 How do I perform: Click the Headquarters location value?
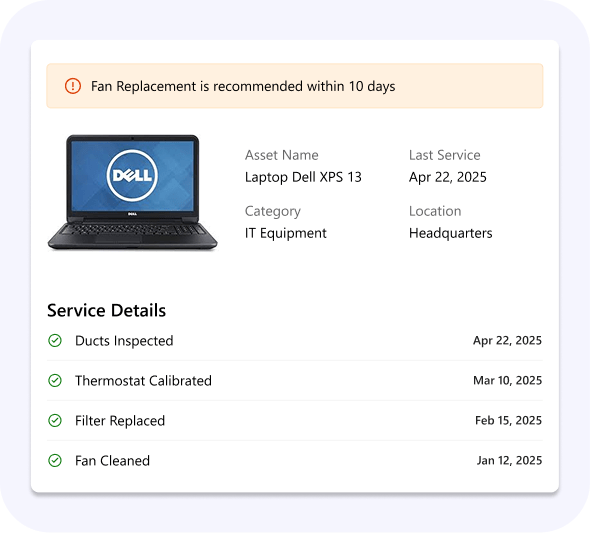pyautogui.click(x=450, y=233)
